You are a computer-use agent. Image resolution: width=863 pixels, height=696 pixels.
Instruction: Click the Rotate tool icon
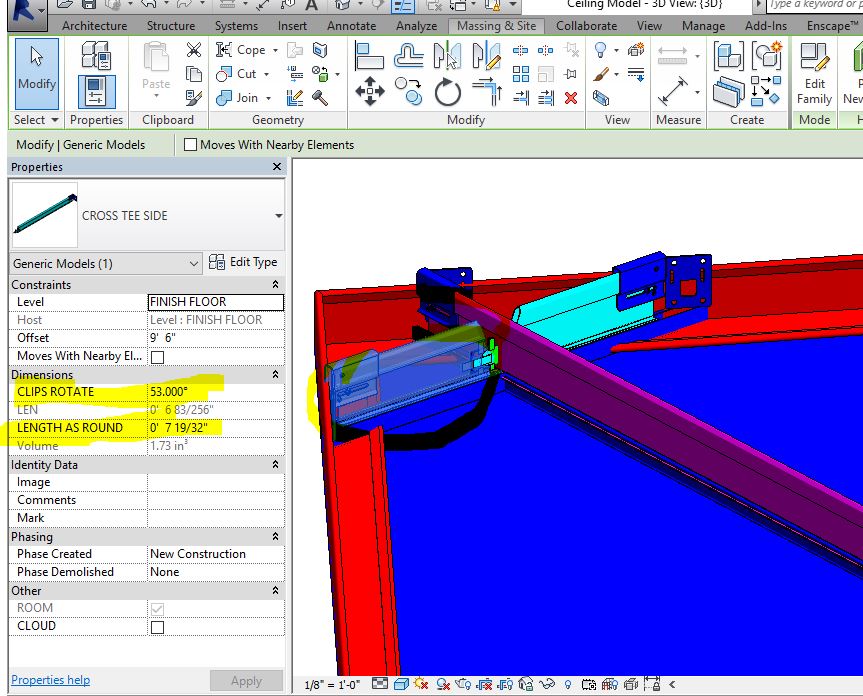[x=447, y=93]
